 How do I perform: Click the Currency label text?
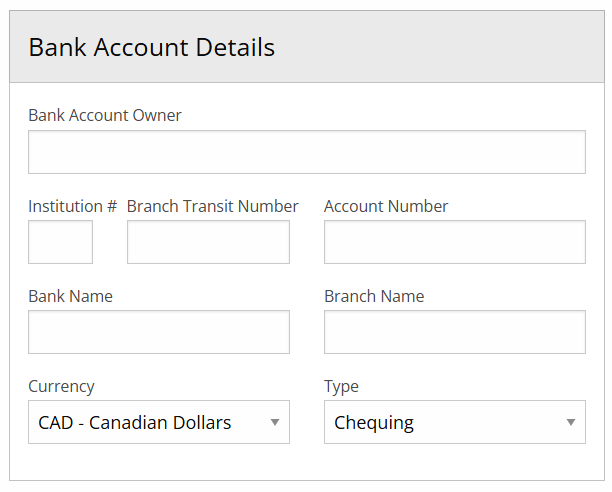[x=61, y=386]
